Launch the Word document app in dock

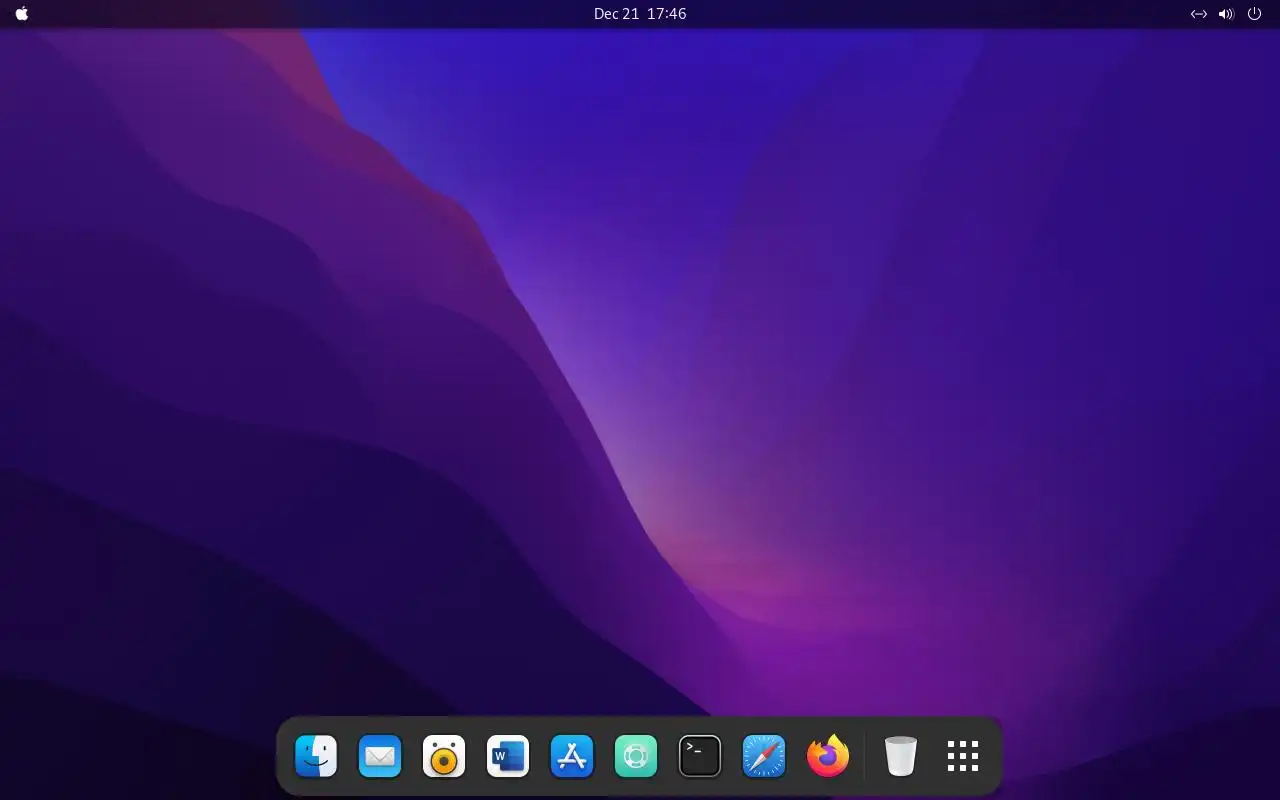click(x=508, y=756)
